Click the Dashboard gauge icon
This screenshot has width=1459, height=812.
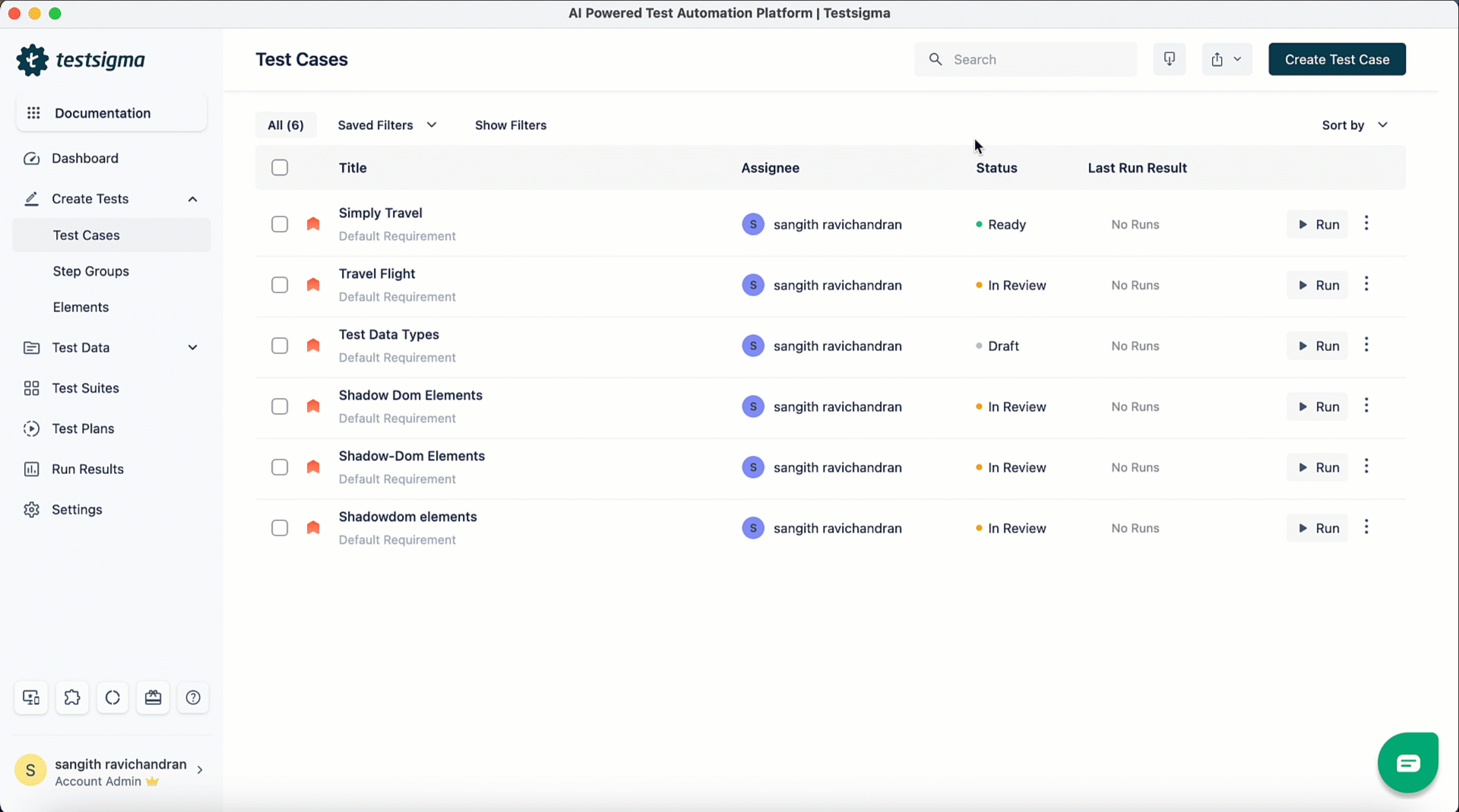click(x=31, y=159)
